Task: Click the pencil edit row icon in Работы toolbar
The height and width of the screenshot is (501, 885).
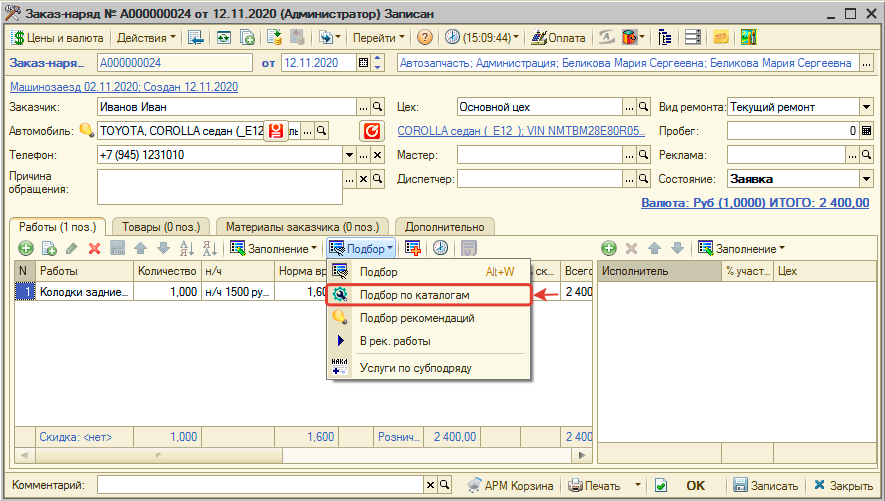Action: pos(72,248)
